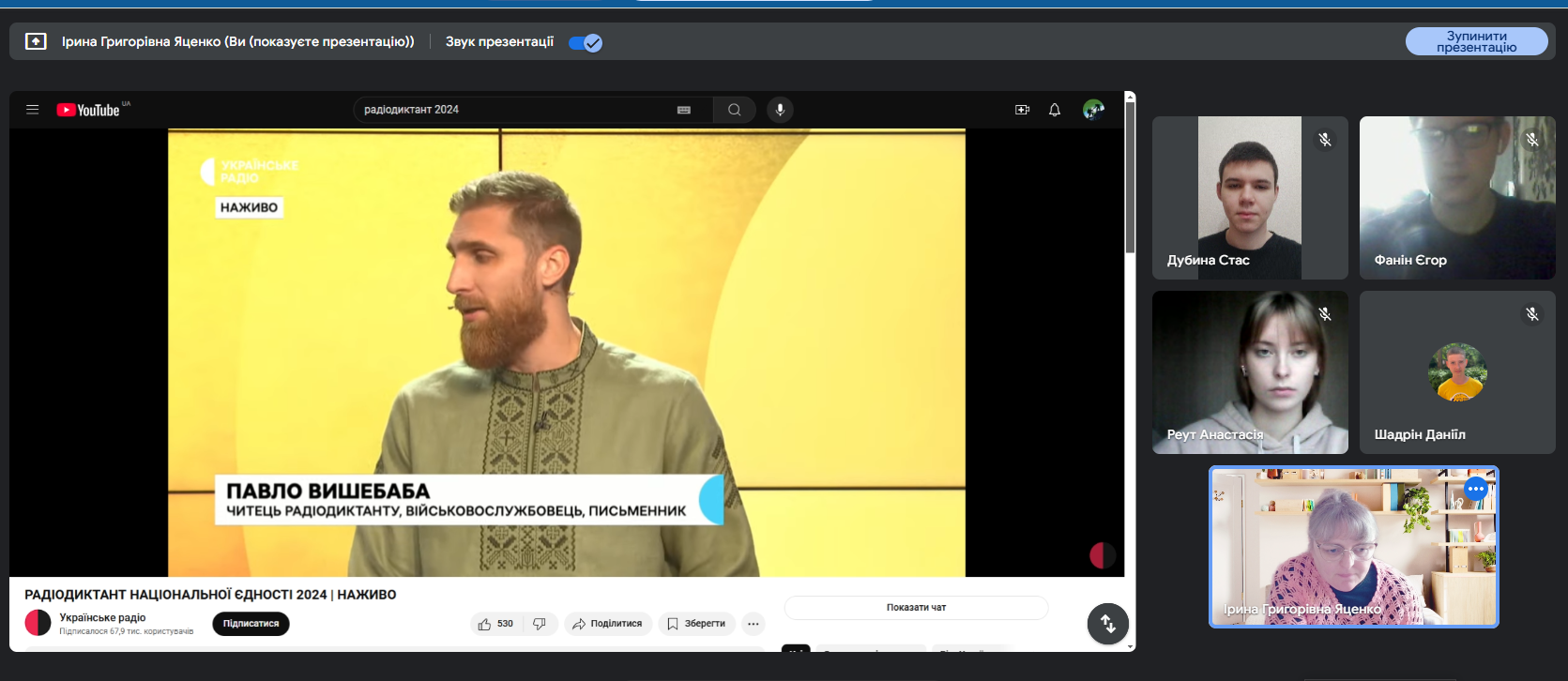
Task: Open the YouTube account avatar menu
Action: coord(1093,110)
